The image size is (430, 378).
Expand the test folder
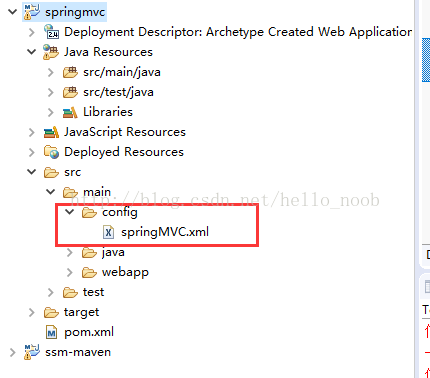51,292
